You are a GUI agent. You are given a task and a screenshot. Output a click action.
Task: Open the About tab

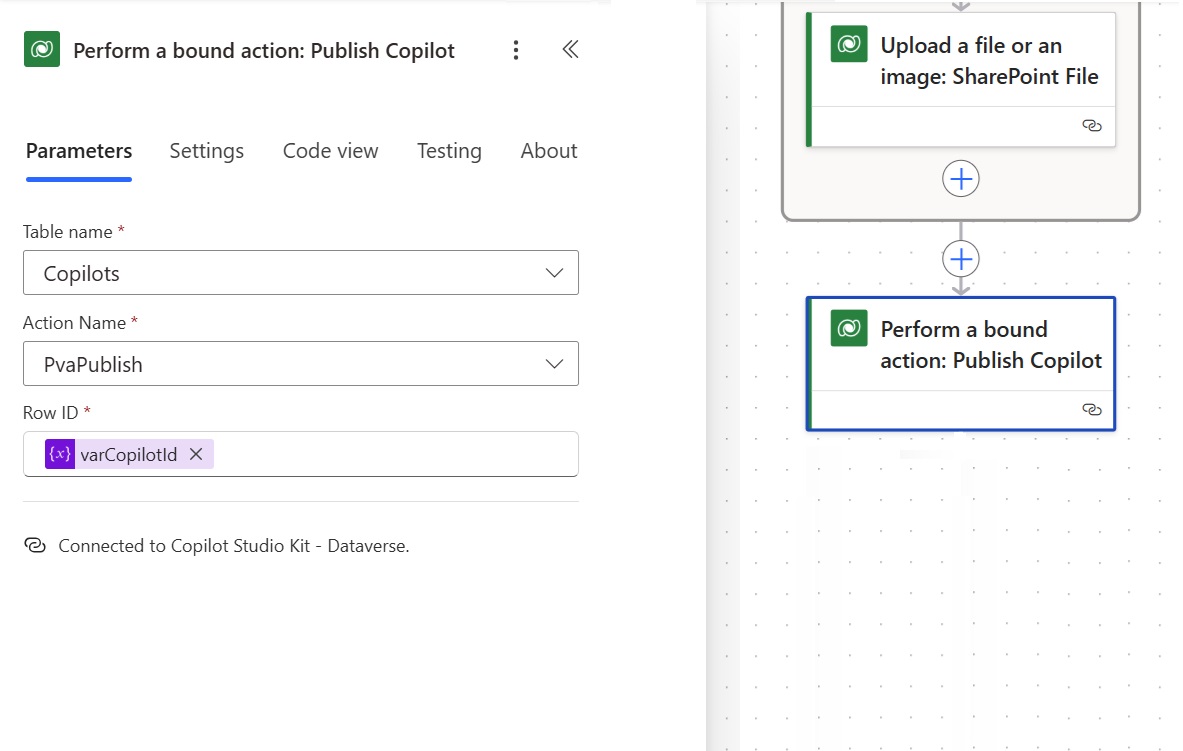[548, 151]
